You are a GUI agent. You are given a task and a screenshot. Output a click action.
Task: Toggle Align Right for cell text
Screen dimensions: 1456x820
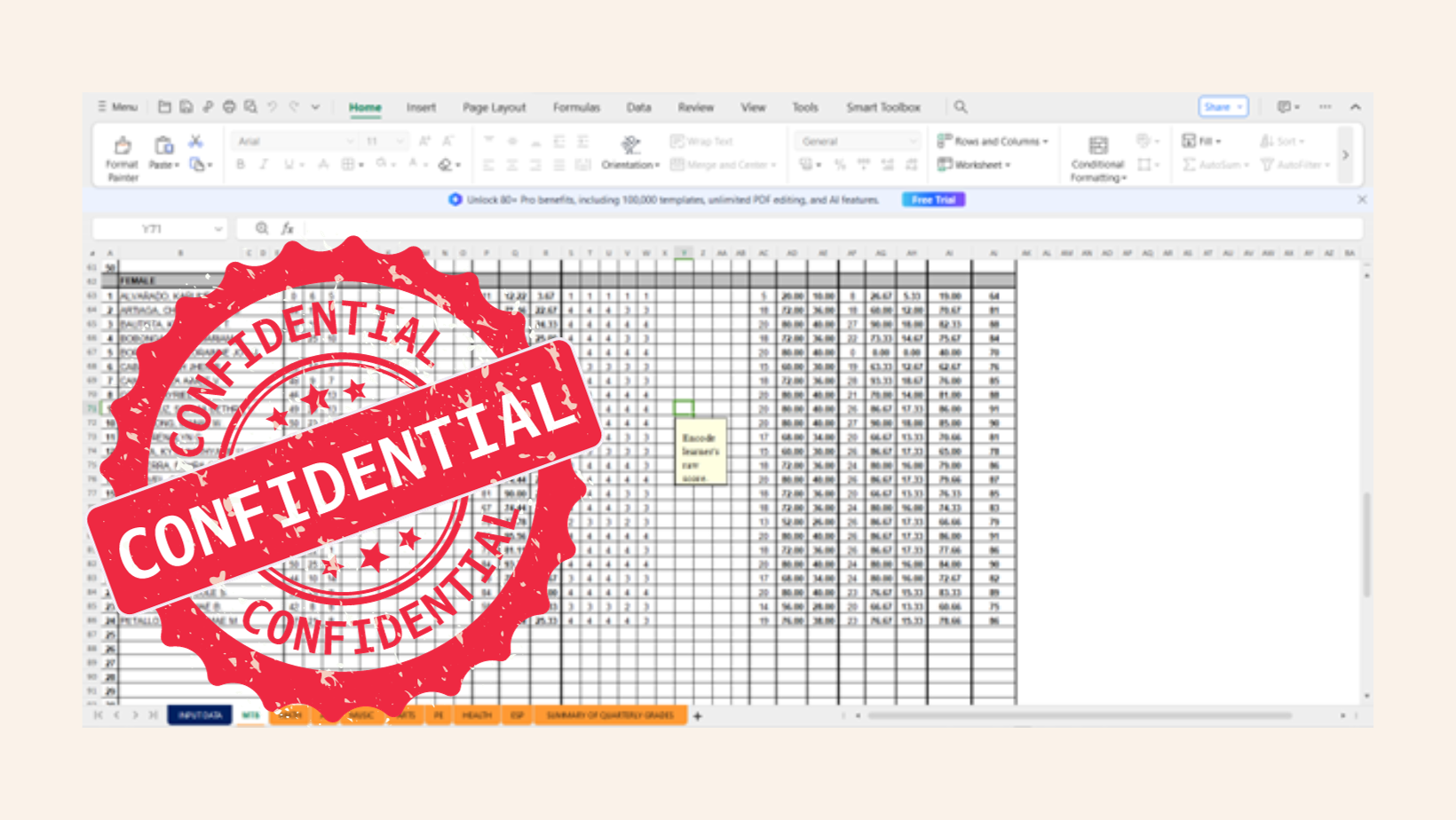535,164
